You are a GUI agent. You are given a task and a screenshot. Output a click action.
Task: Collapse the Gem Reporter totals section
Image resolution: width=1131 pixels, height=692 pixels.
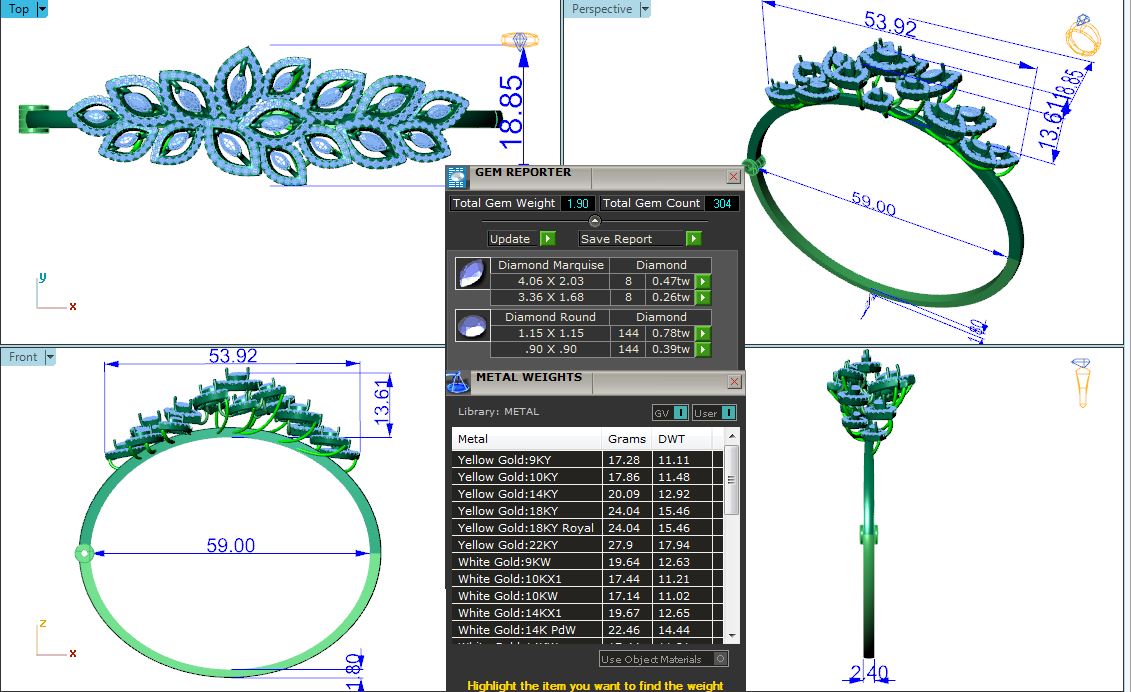[x=594, y=222]
